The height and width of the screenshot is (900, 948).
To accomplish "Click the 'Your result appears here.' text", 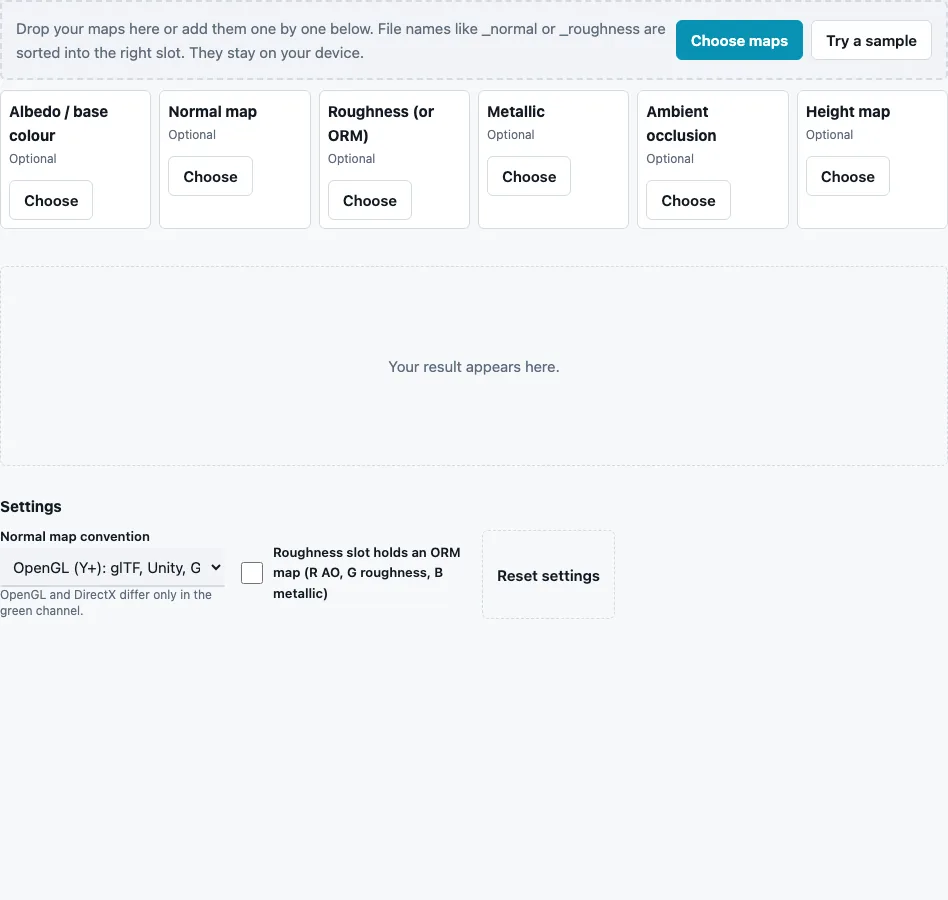I will (474, 367).
